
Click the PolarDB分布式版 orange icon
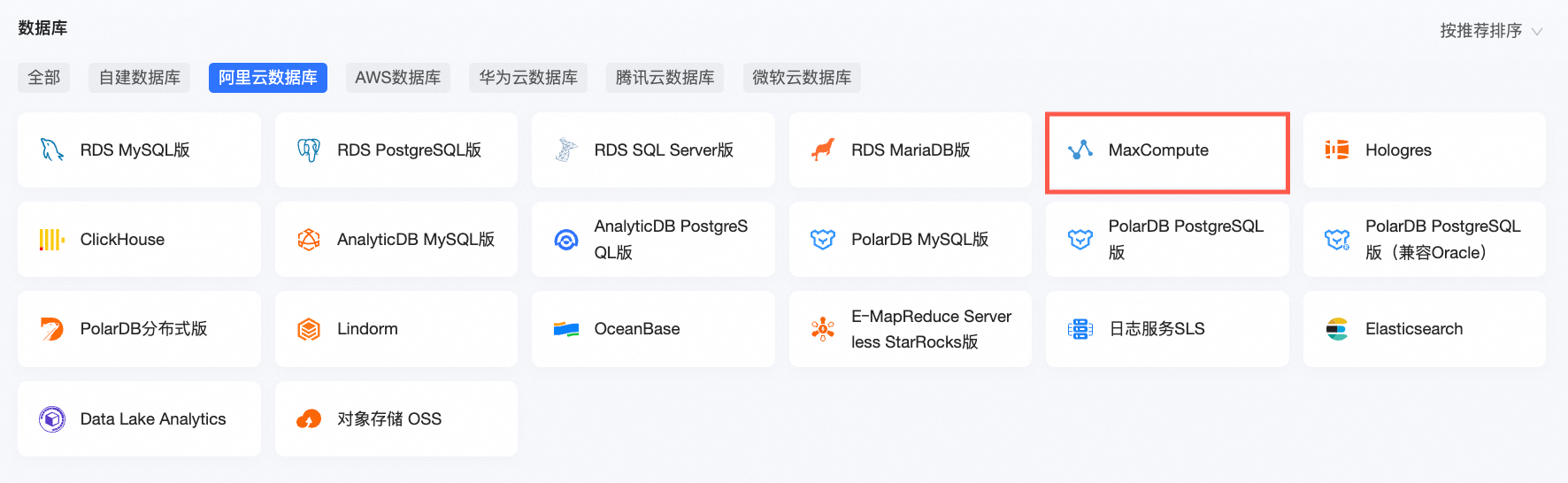(52, 329)
